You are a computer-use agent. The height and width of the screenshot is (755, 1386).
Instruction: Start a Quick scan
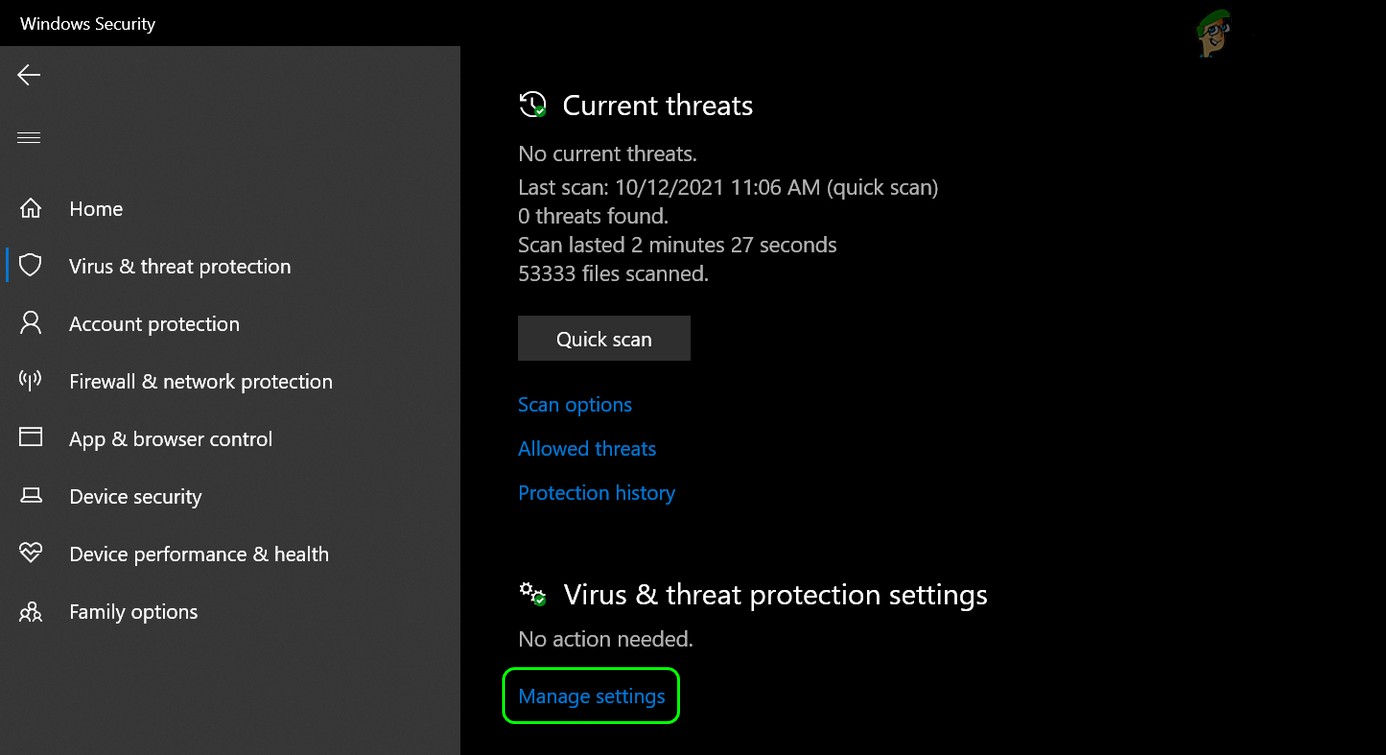tap(604, 338)
